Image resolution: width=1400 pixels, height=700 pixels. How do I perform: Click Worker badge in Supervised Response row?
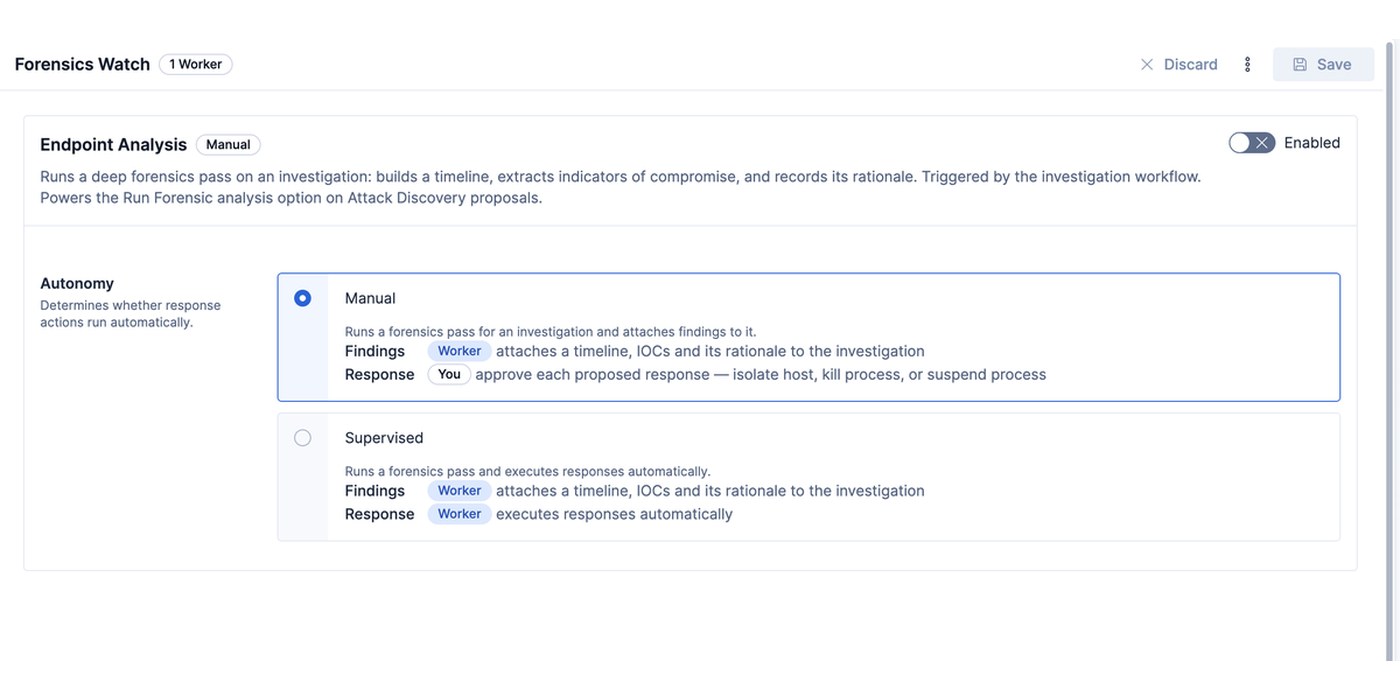[459, 514]
